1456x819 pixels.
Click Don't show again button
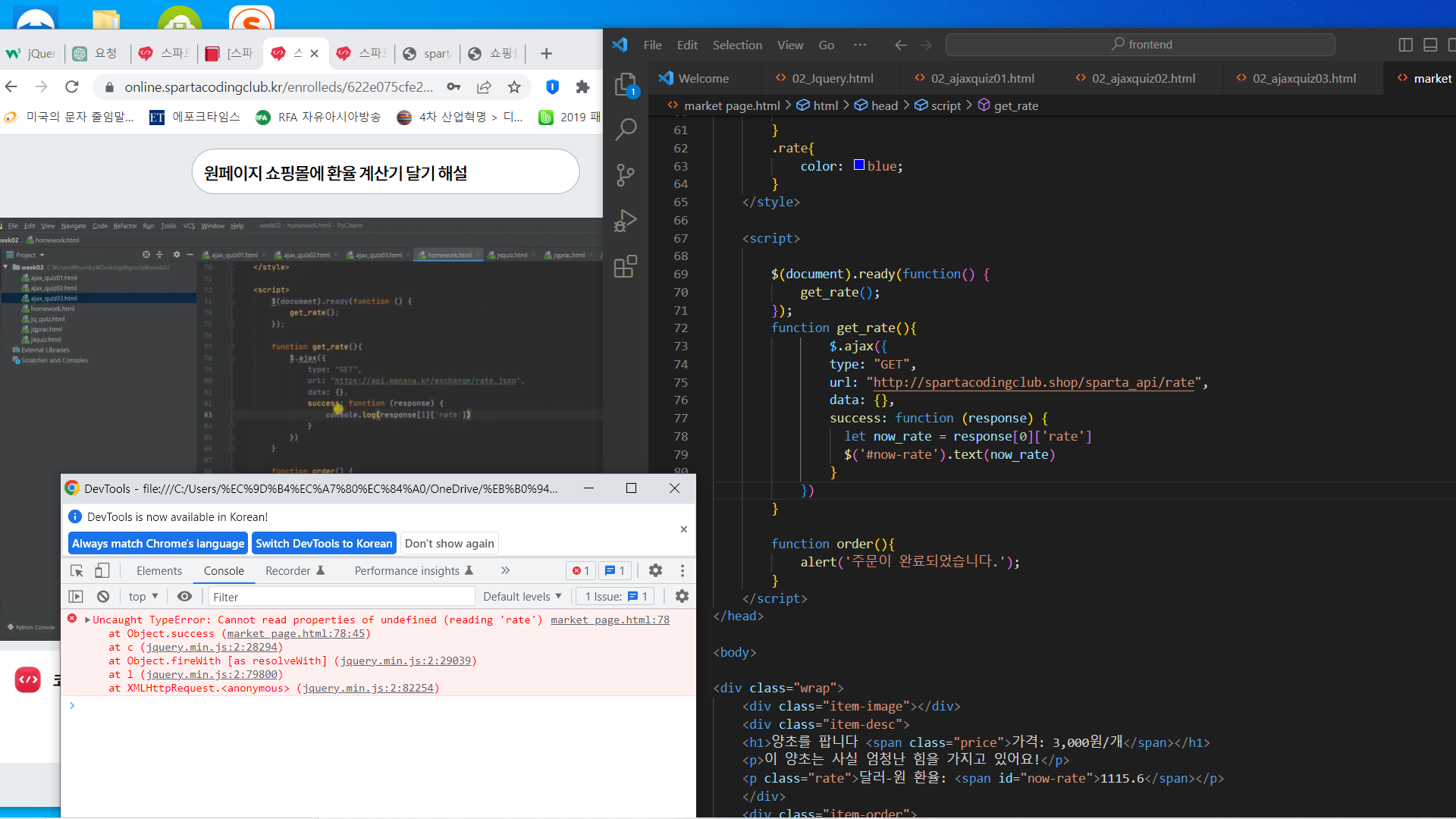click(x=449, y=543)
